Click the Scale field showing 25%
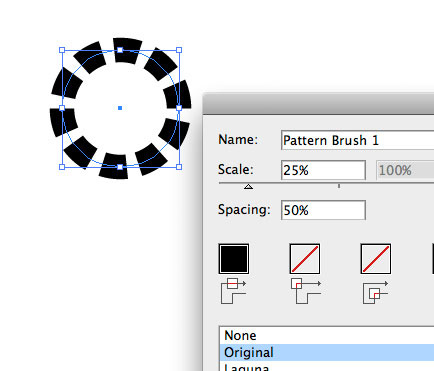Screen dimensions: 434x371 (323, 170)
